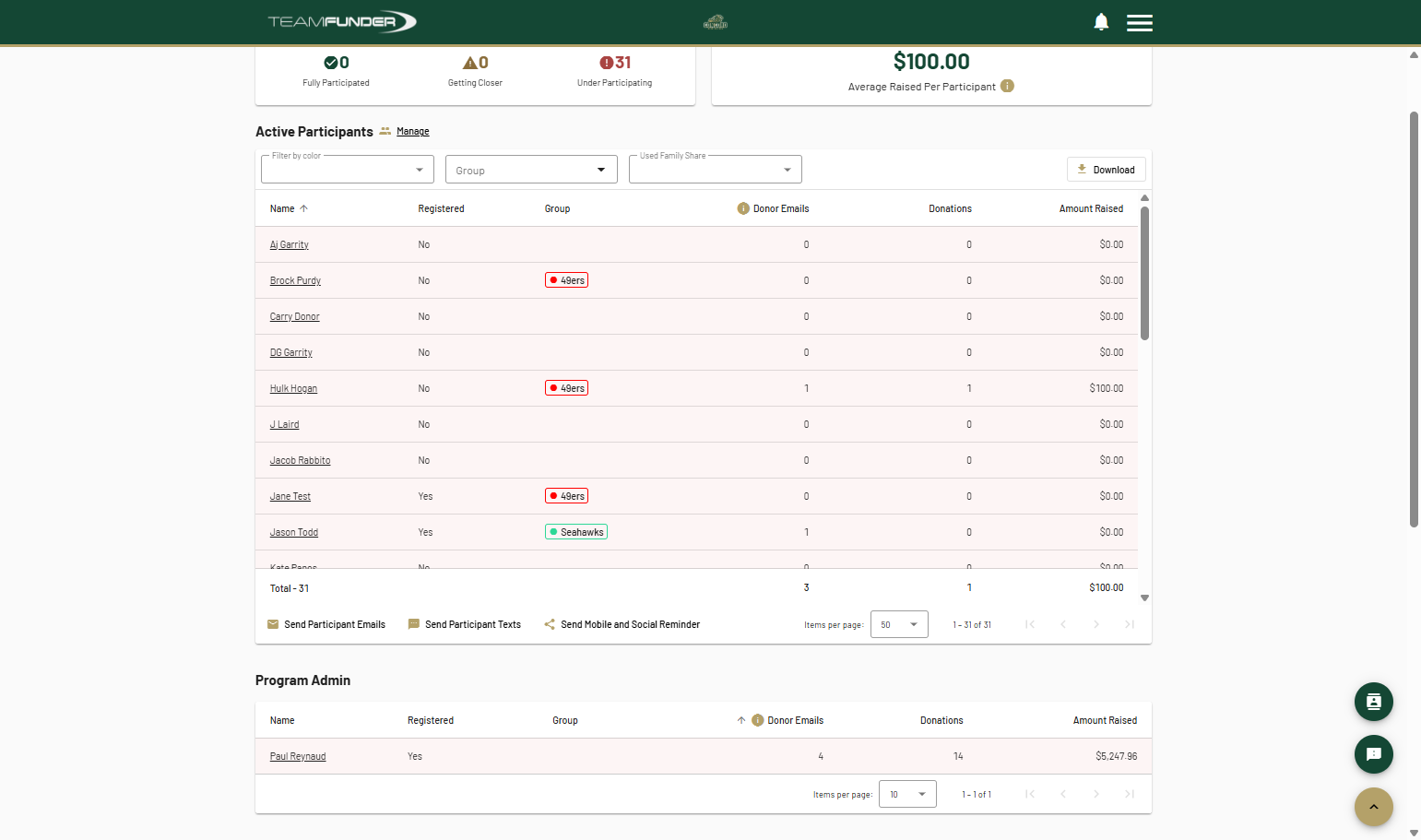Click the info icon next to Program Admin Donor Emails
This screenshot has height=840, width=1421.
coord(758,720)
